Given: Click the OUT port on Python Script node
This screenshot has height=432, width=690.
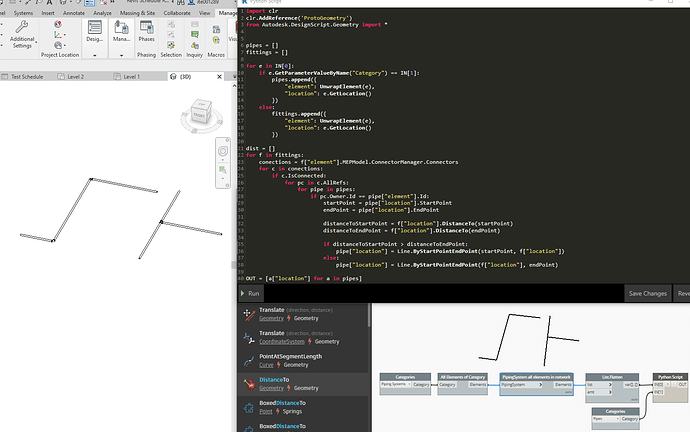Looking at the screenshot, I should [682, 384].
